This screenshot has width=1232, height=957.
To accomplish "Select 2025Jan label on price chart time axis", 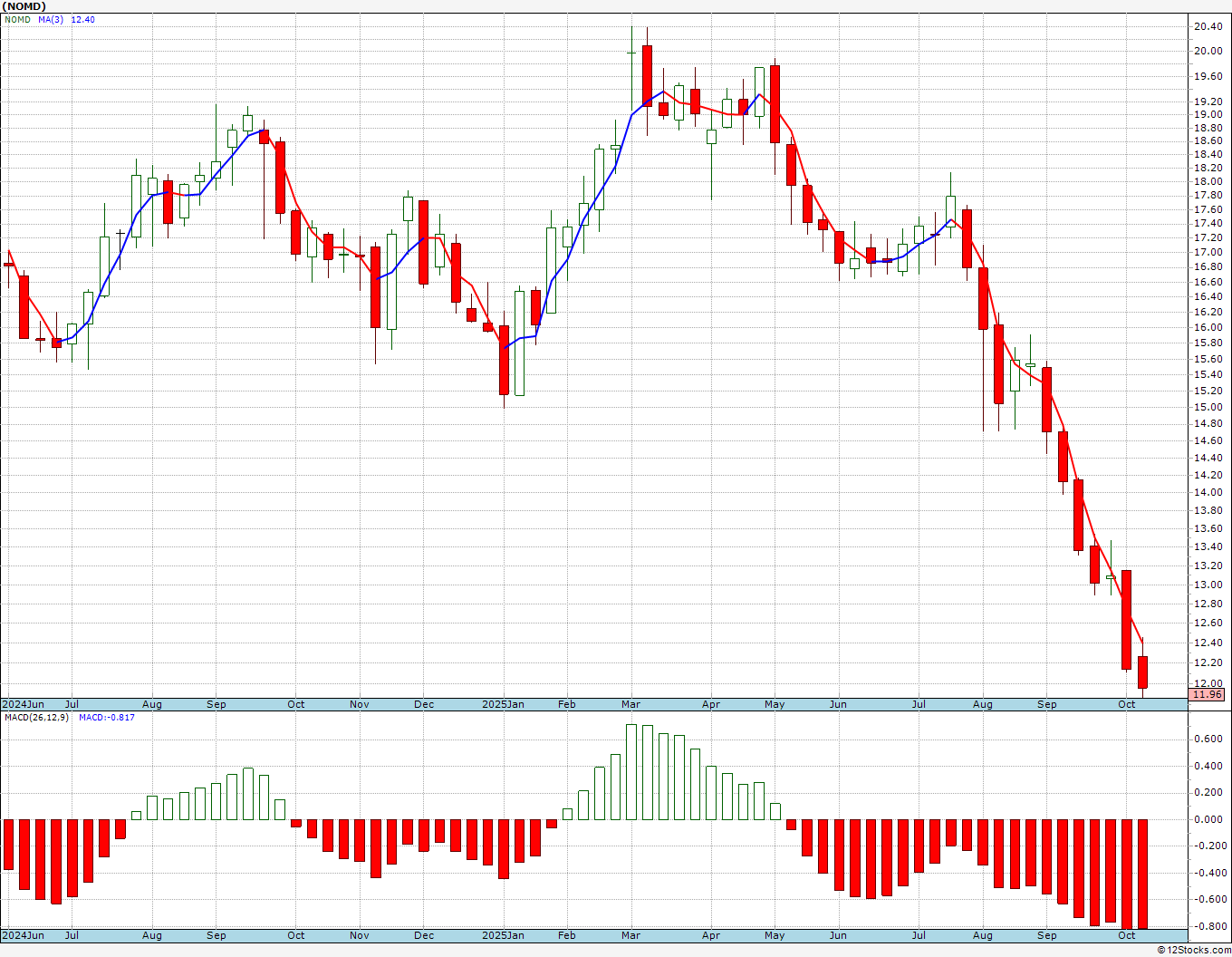I will (x=503, y=704).
